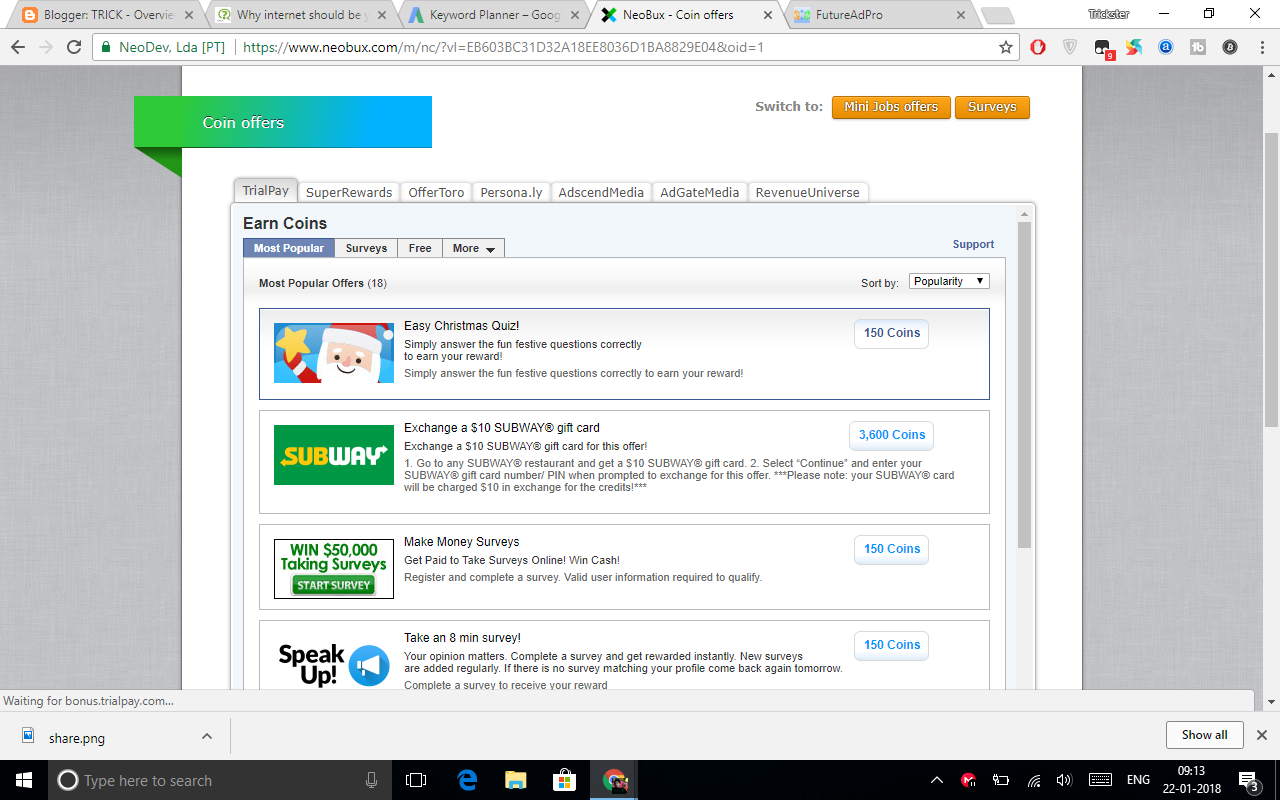Claim 150 Coins for Make Money Surveys
Image resolution: width=1280 pixels, height=800 pixels.
(x=891, y=549)
